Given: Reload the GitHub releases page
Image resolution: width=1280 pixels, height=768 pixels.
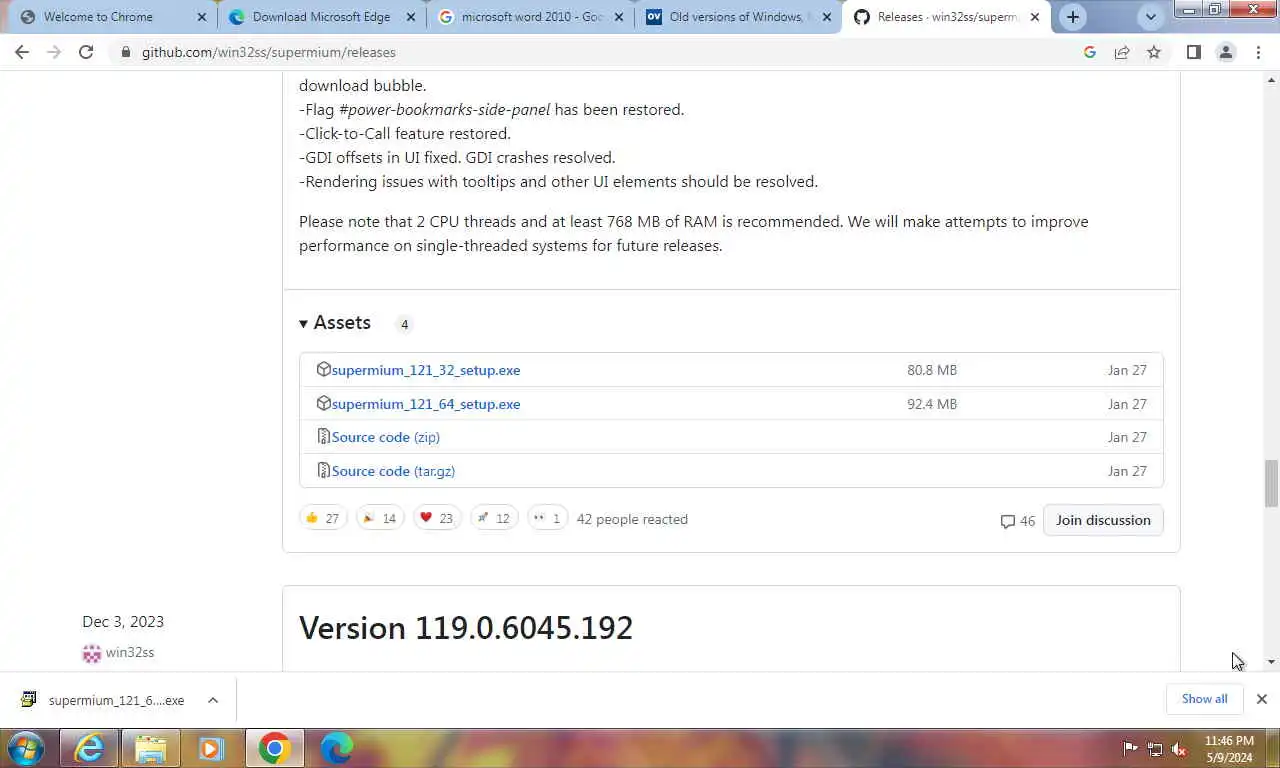Looking at the screenshot, I should click(86, 52).
